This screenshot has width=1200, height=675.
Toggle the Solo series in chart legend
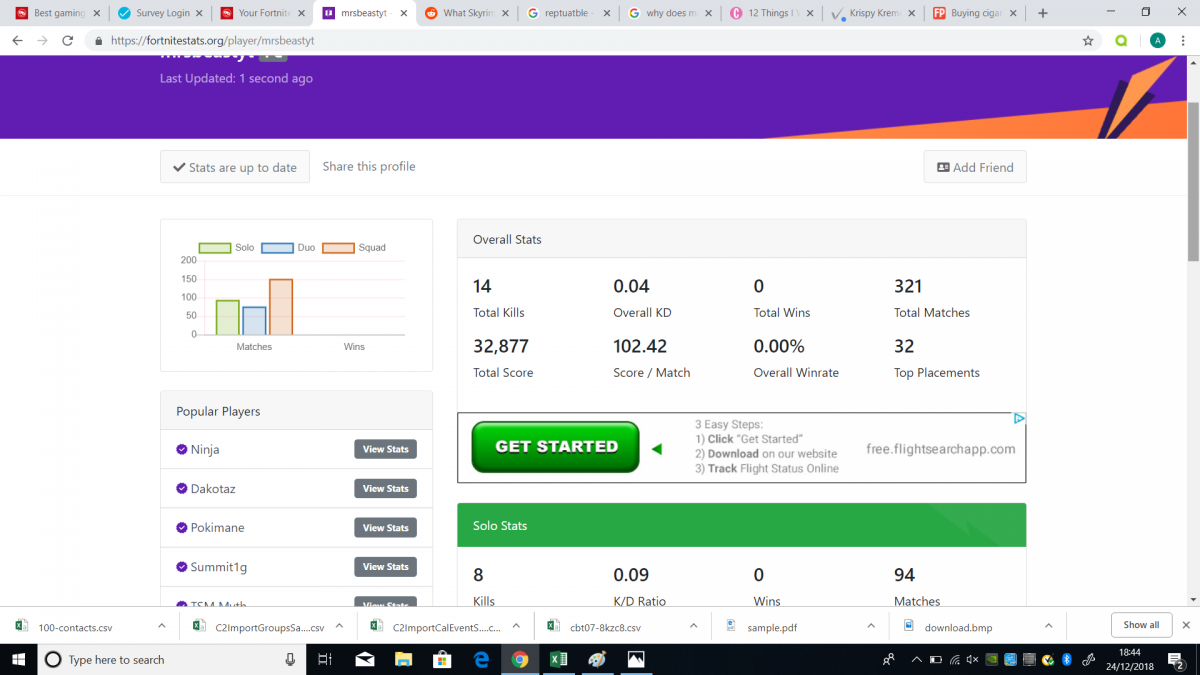(227, 247)
